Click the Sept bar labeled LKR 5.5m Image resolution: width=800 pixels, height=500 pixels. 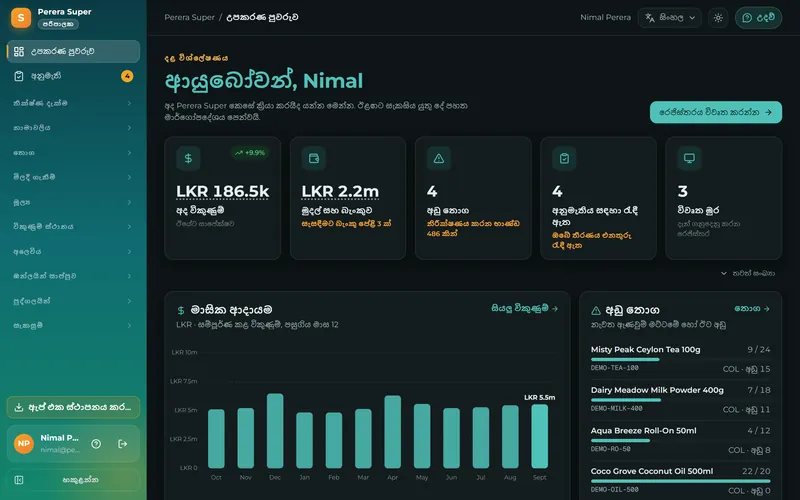point(539,436)
